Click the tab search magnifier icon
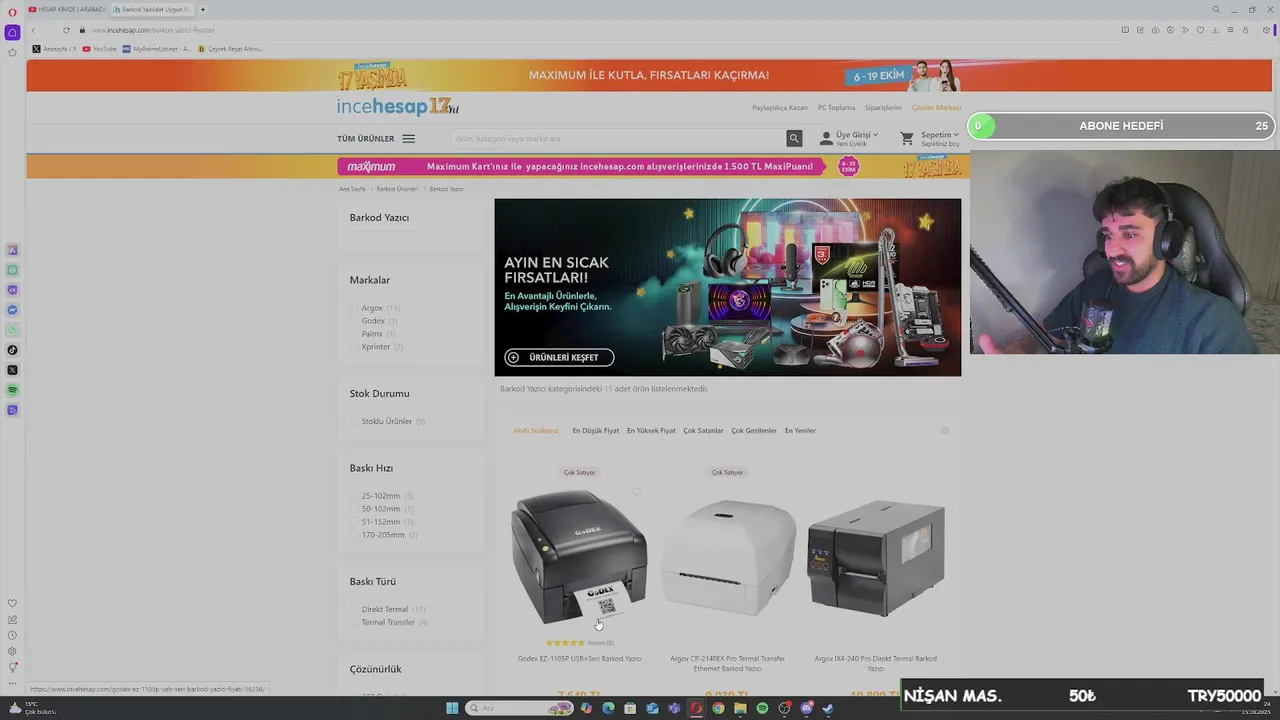Image resolution: width=1280 pixels, height=720 pixels. click(1216, 9)
